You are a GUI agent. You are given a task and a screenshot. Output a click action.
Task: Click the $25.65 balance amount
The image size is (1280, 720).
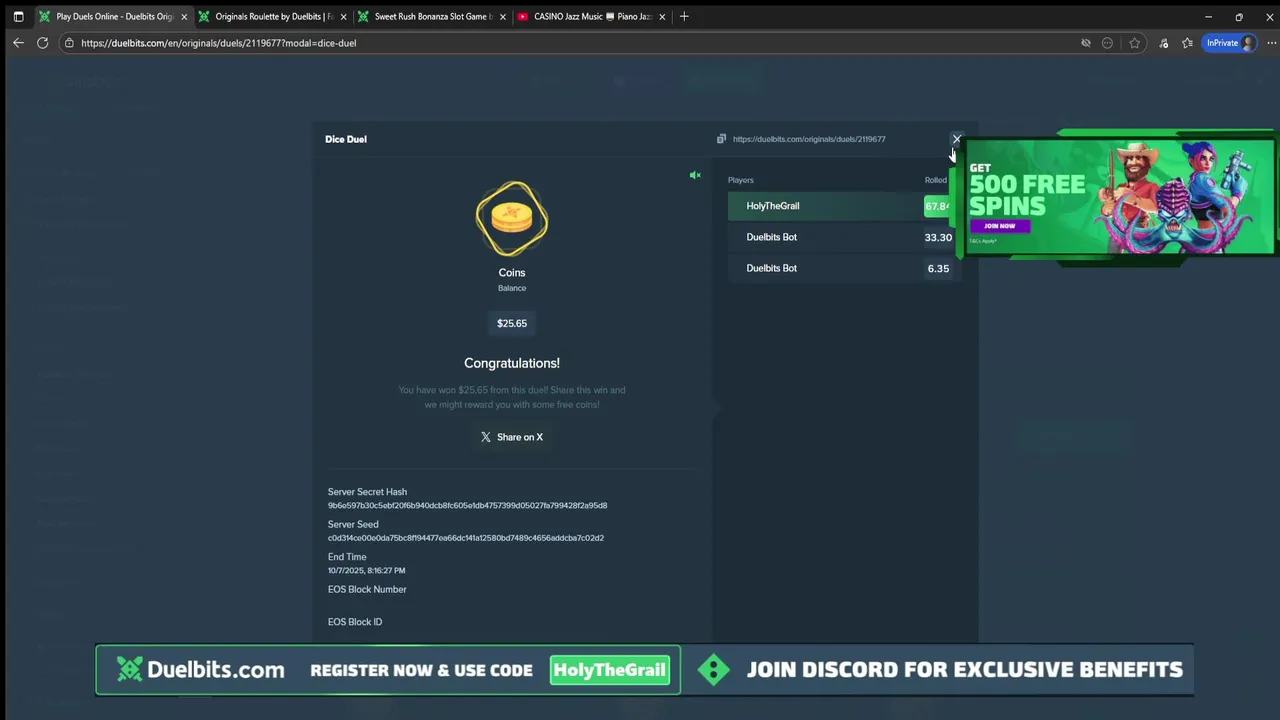512,323
